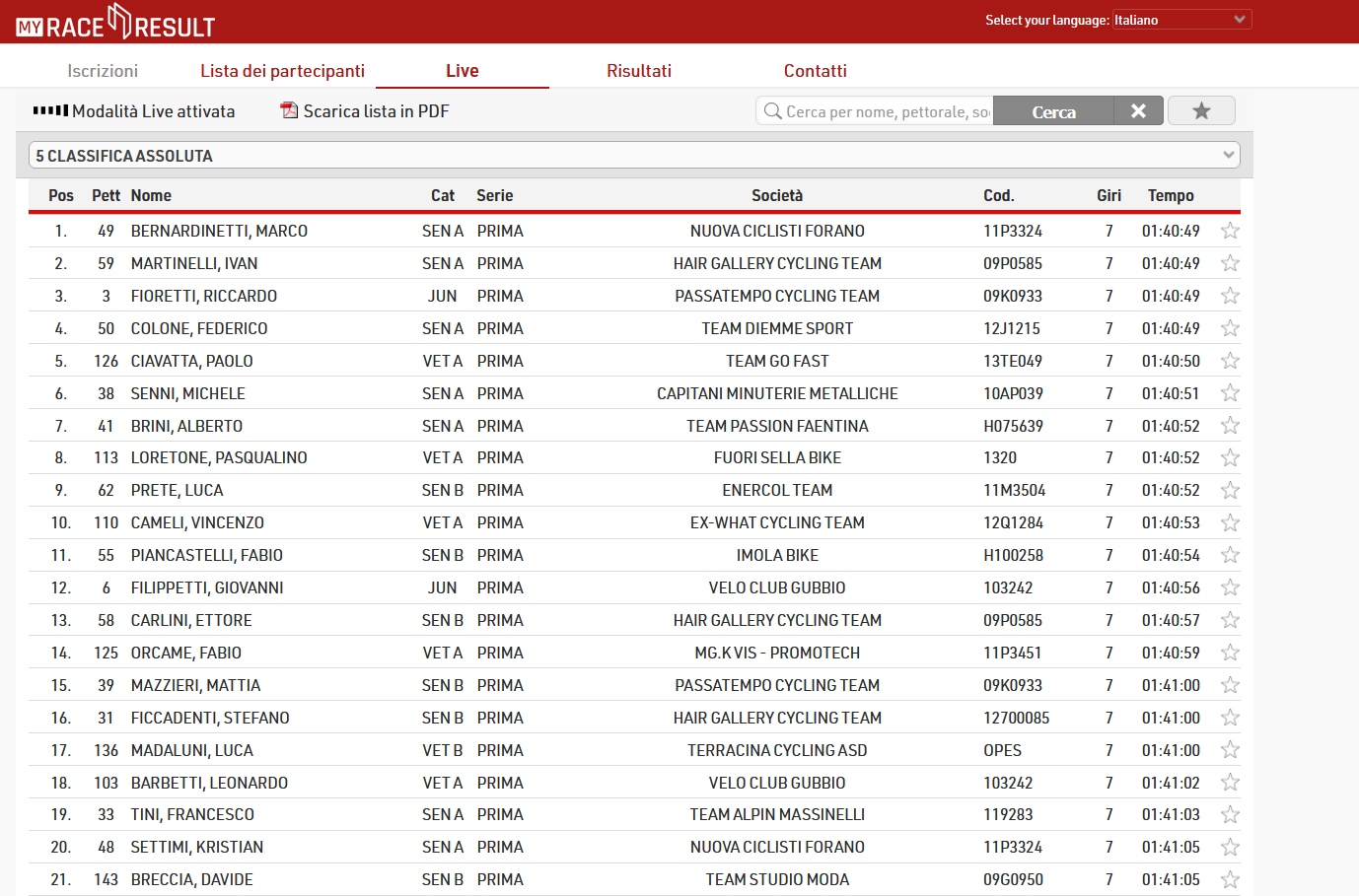Click team MG.K VIS - PROMOTECH

coord(777,653)
